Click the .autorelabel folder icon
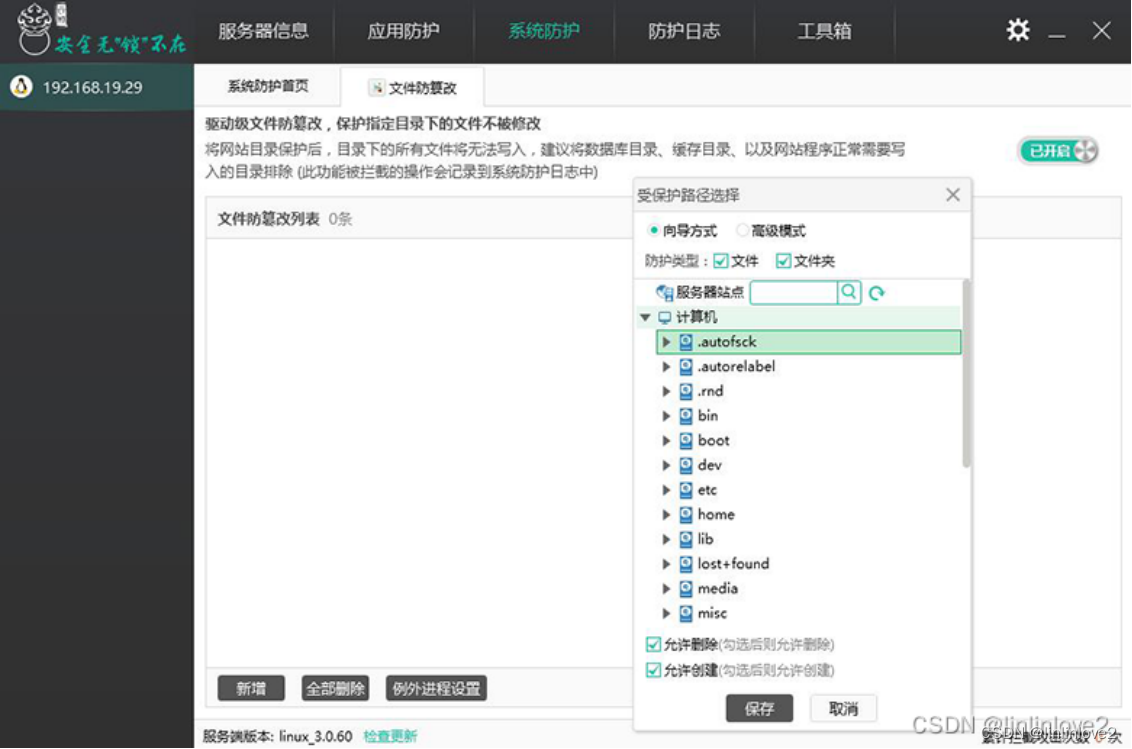Screen dimensions: 1132x749 (686, 366)
